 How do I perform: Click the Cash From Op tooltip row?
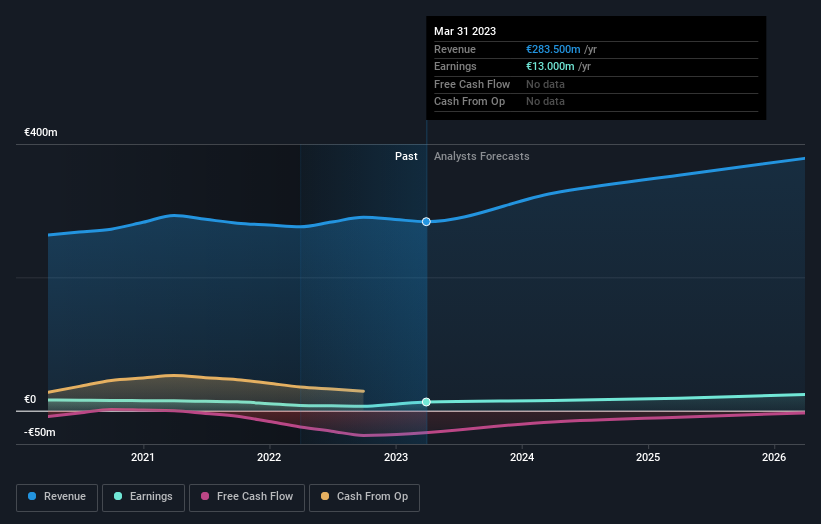tap(596, 102)
